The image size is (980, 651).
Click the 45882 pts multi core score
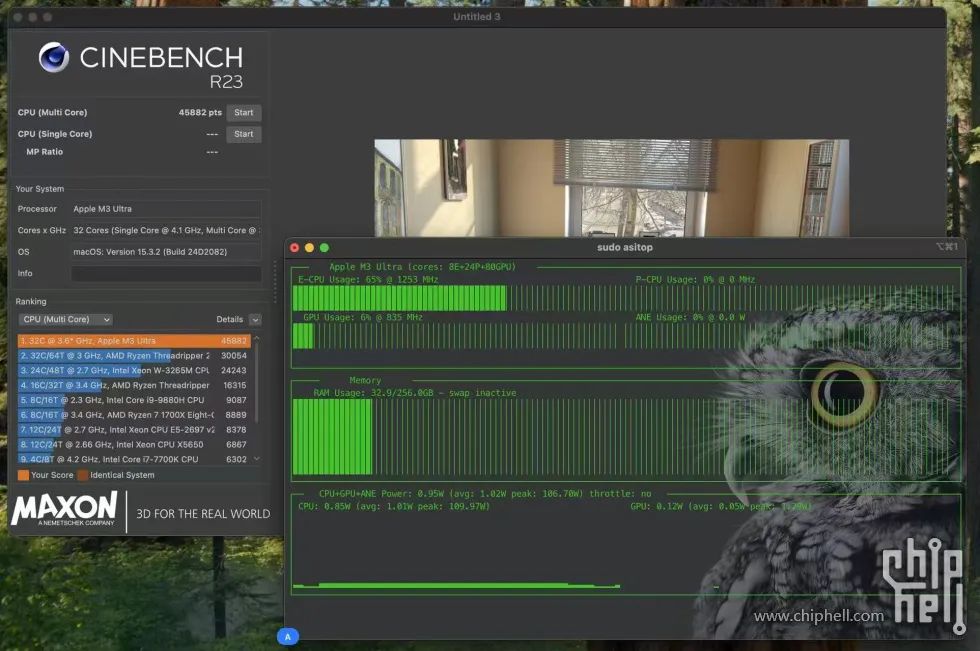(x=200, y=112)
